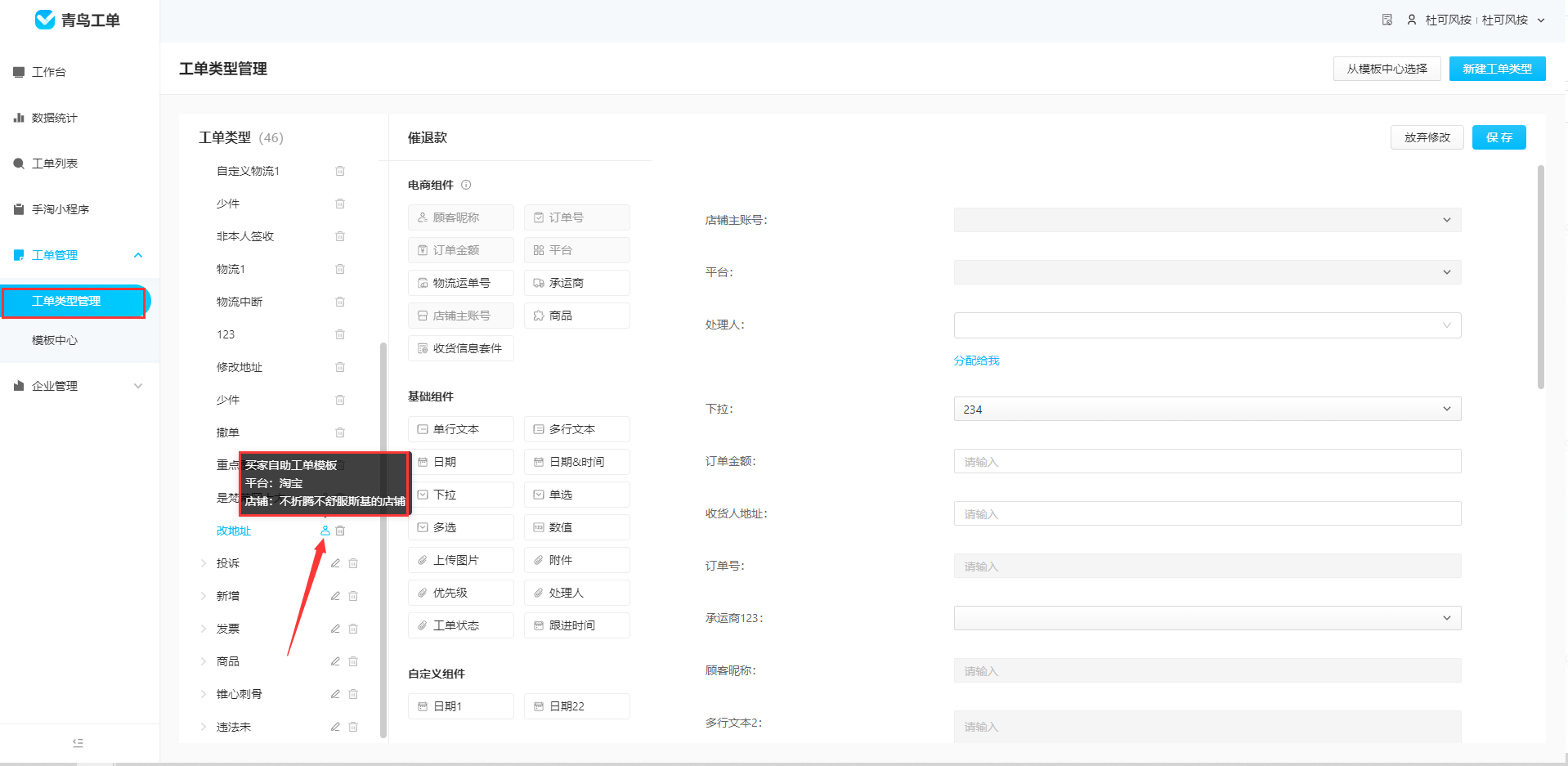
Task: Click the 分配给我 link
Action: [x=976, y=361]
